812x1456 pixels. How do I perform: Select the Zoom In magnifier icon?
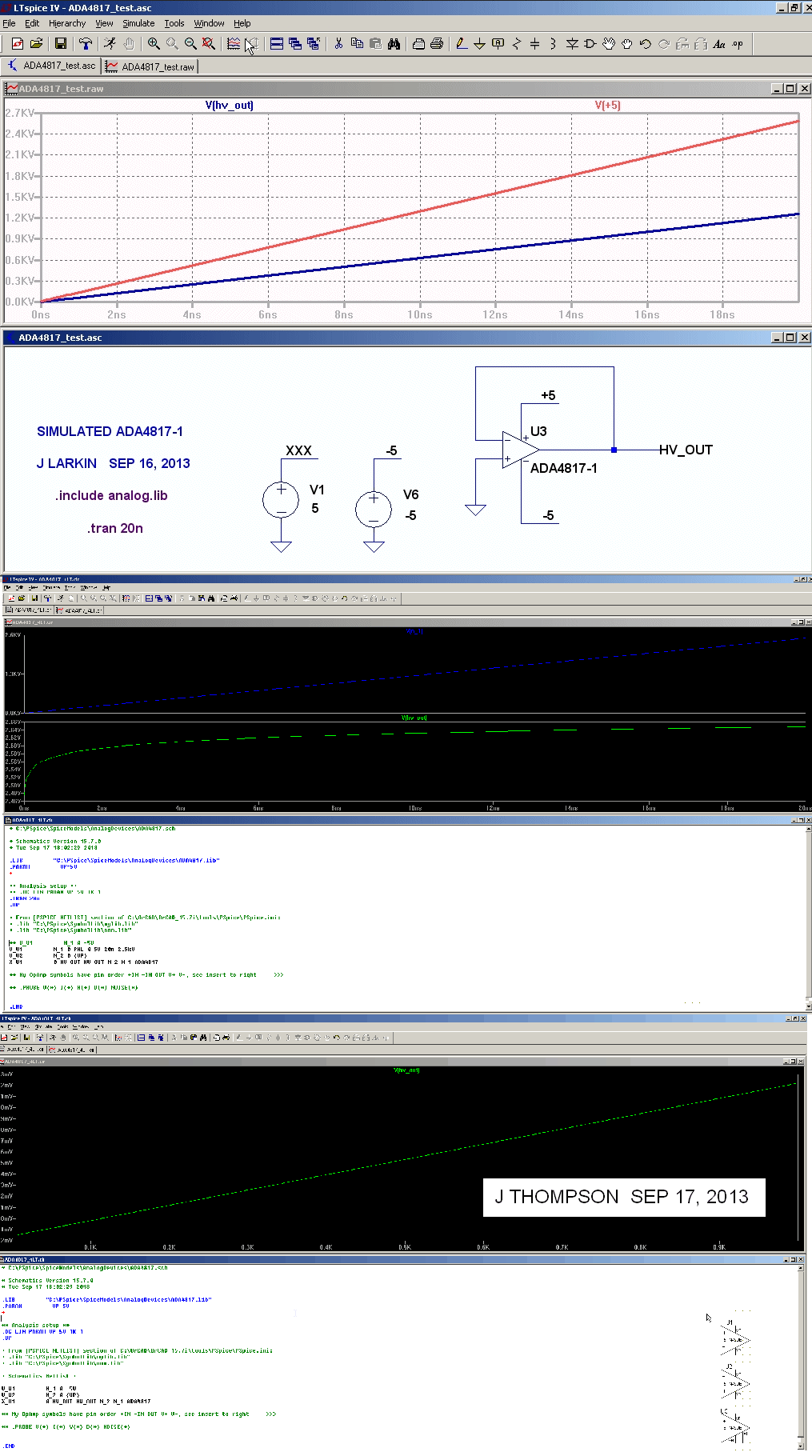click(x=153, y=44)
